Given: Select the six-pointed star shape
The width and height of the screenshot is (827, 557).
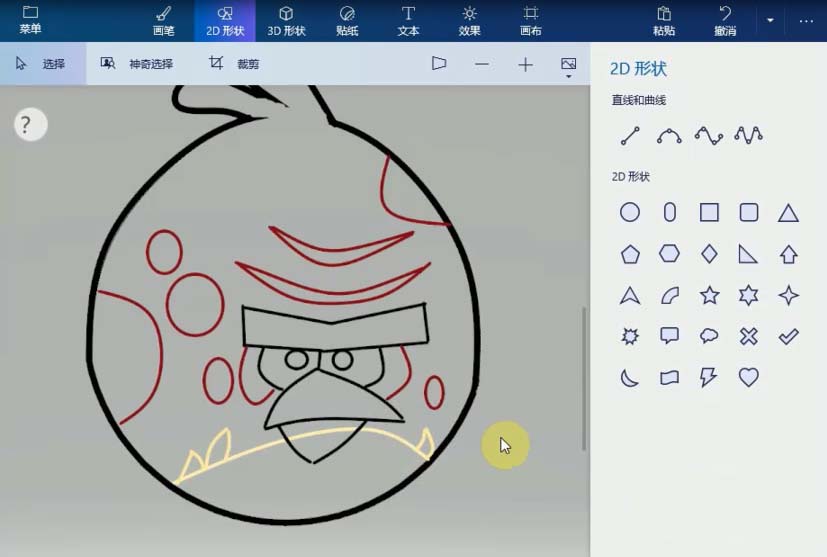Looking at the screenshot, I should [x=748, y=295].
